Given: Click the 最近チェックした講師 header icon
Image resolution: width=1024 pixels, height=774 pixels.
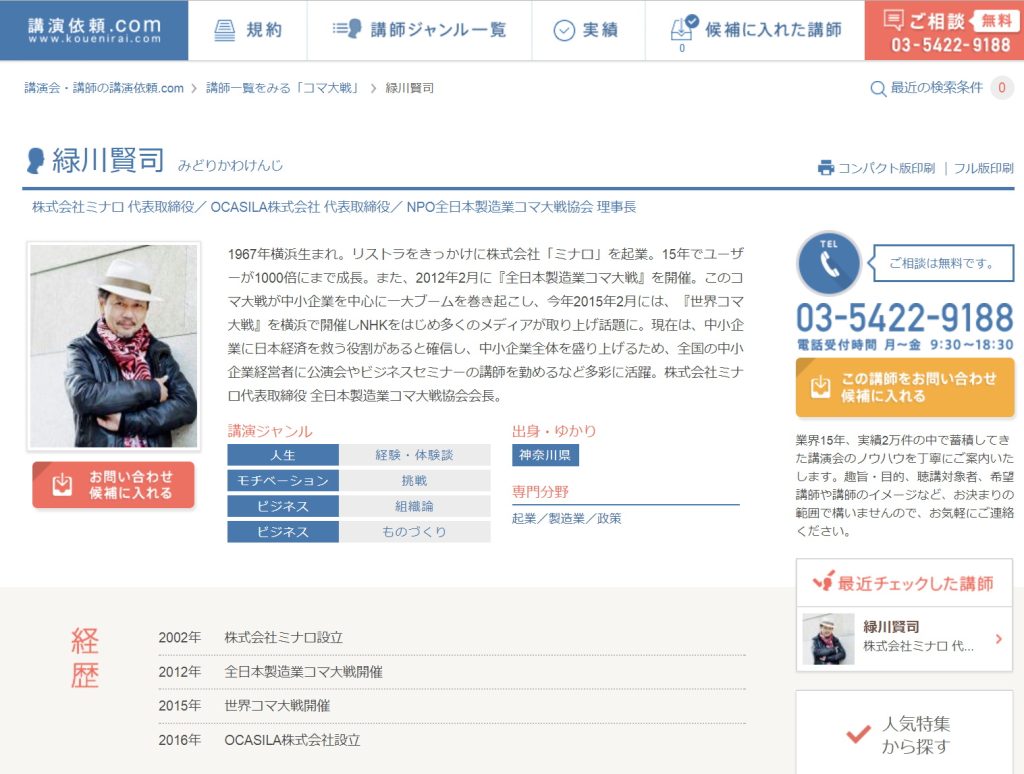Looking at the screenshot, I should [824, 581].
